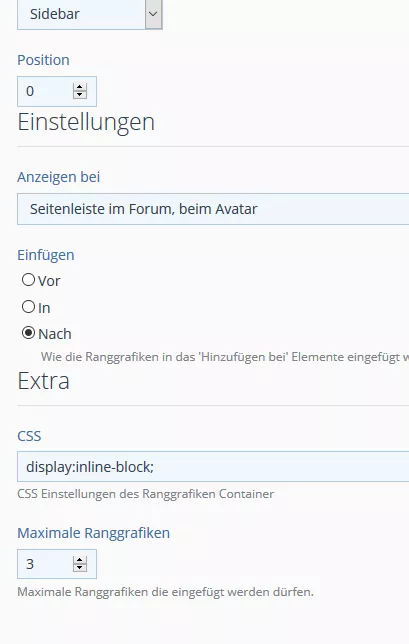This screenshot has height=644, width=409.
Task: Open the Sidebar dropdown arrow
Action: click(x=154, y=14)
